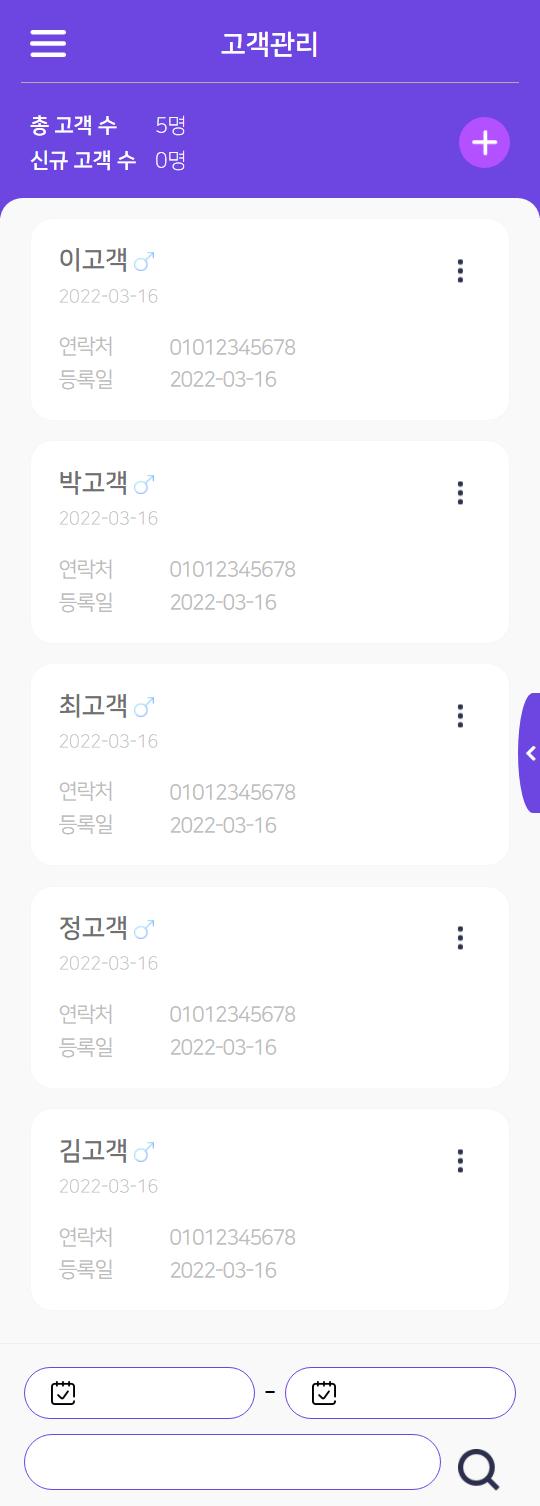
Task: Click the 고객관리 page title
Action: tap(270, 44)
